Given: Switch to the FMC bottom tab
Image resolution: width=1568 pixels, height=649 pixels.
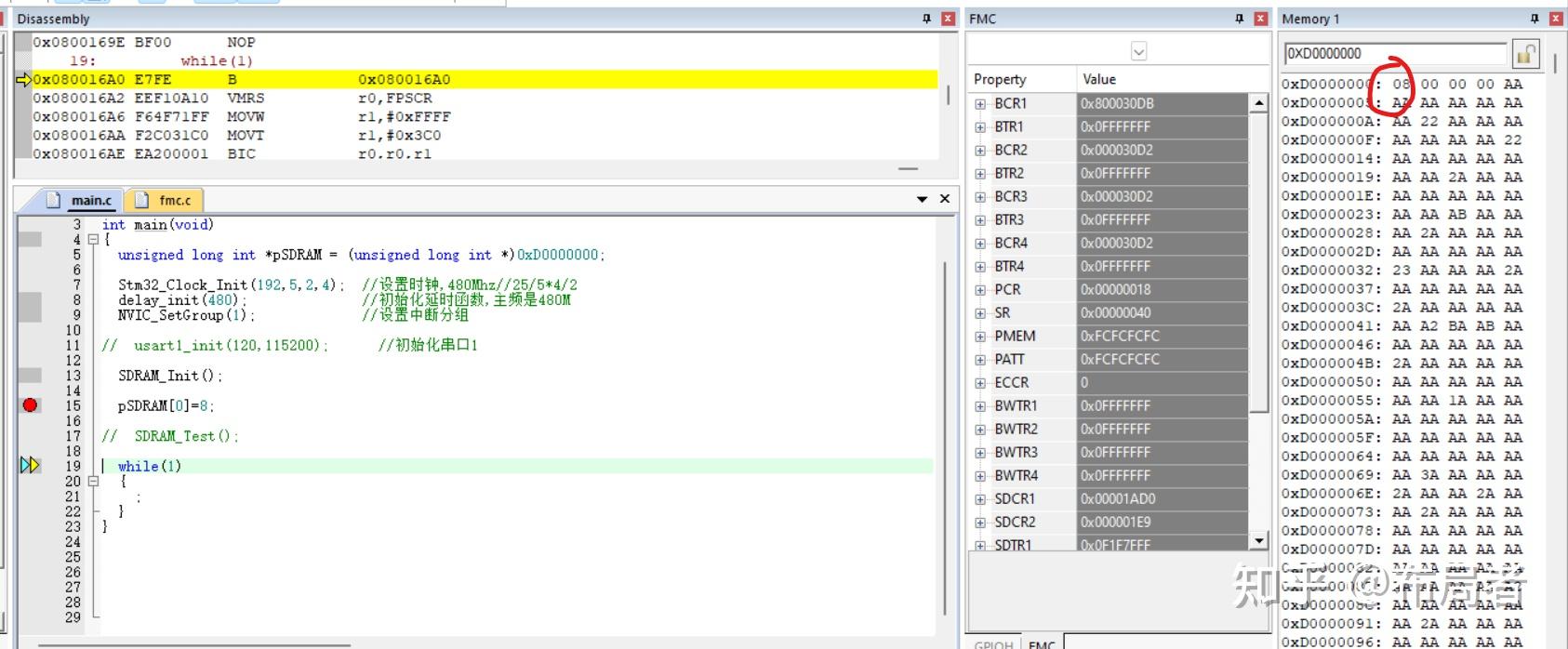Looking at the screenshot, I should point(1042,642).
